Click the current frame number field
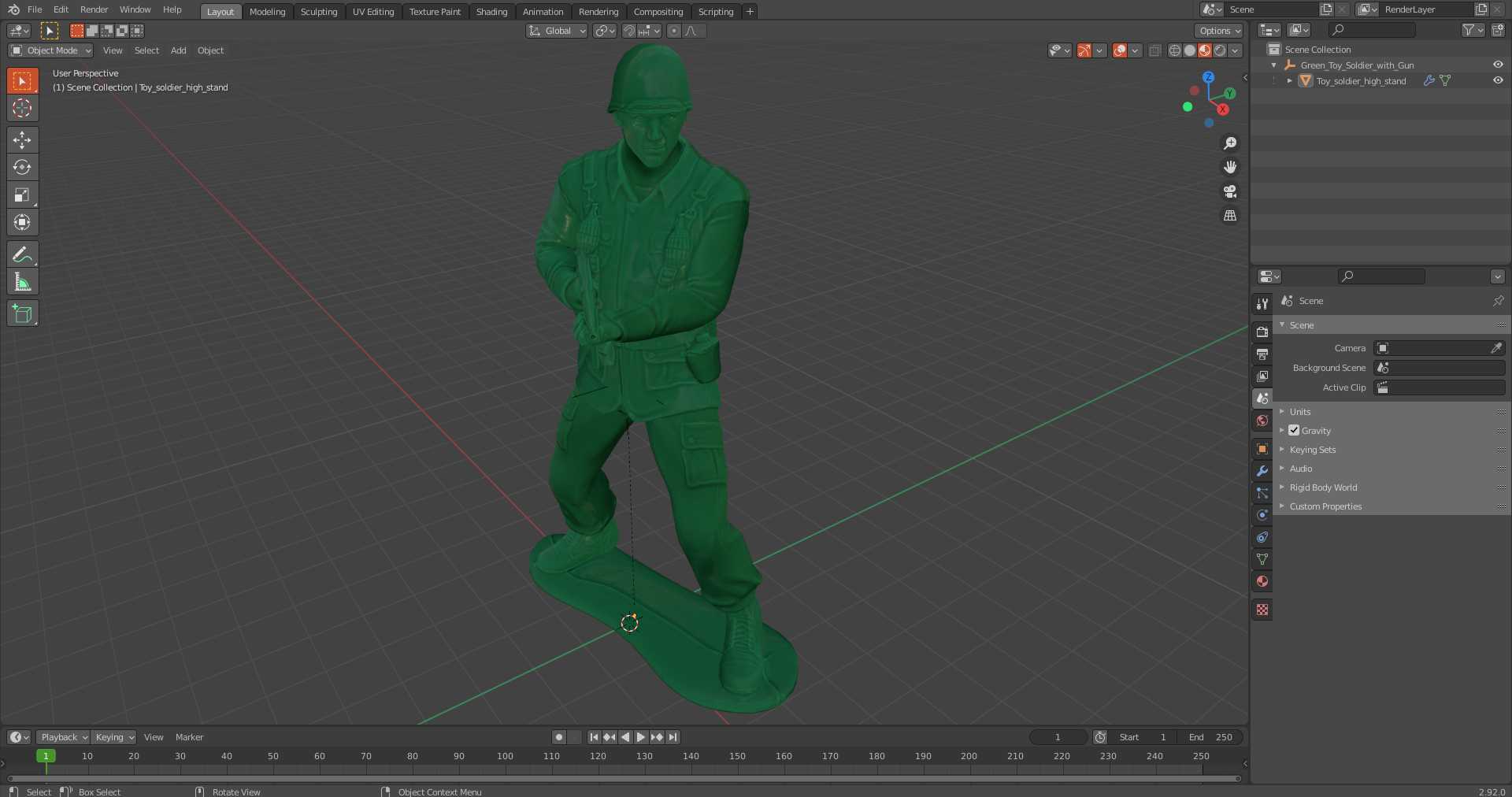This screenshot has width=1512, height=797. [x=1058, y=737]
